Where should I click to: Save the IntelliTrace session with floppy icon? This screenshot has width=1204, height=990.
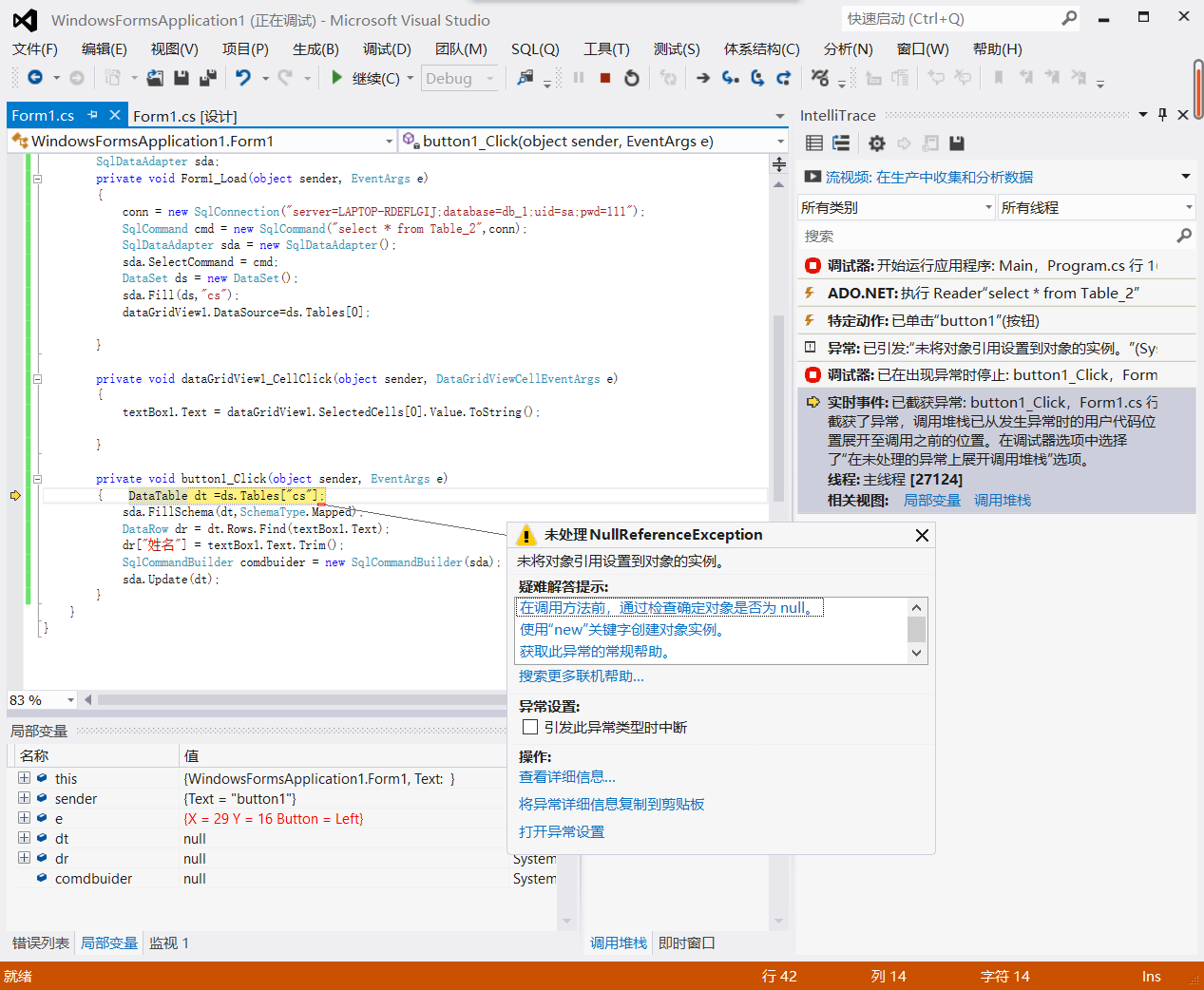957,143
